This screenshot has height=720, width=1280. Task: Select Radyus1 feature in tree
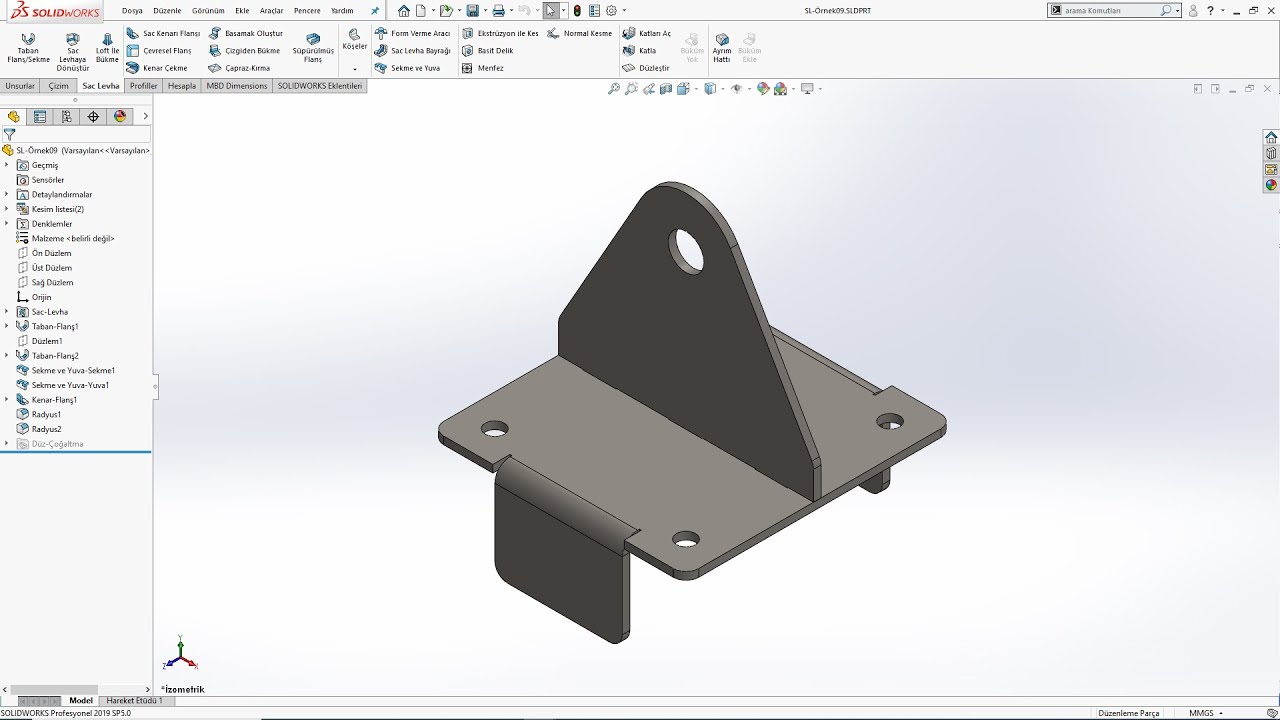coord(40,414)
